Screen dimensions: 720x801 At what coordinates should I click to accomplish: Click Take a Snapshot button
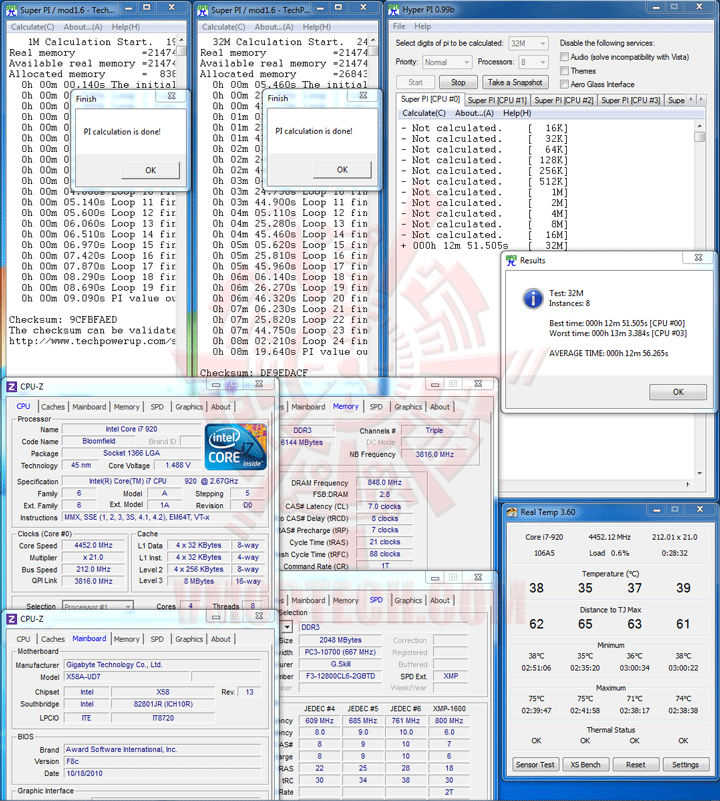[x=515, y=82]
